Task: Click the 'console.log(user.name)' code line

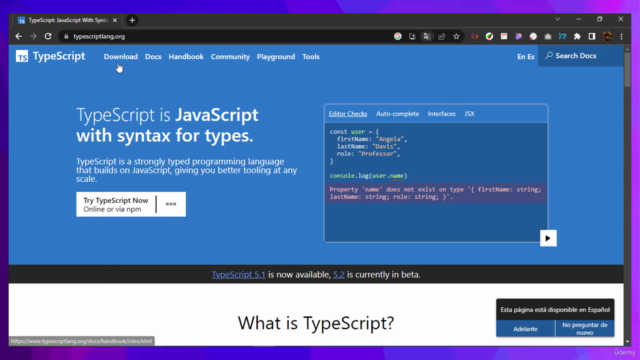Action: tap(369, 176)
